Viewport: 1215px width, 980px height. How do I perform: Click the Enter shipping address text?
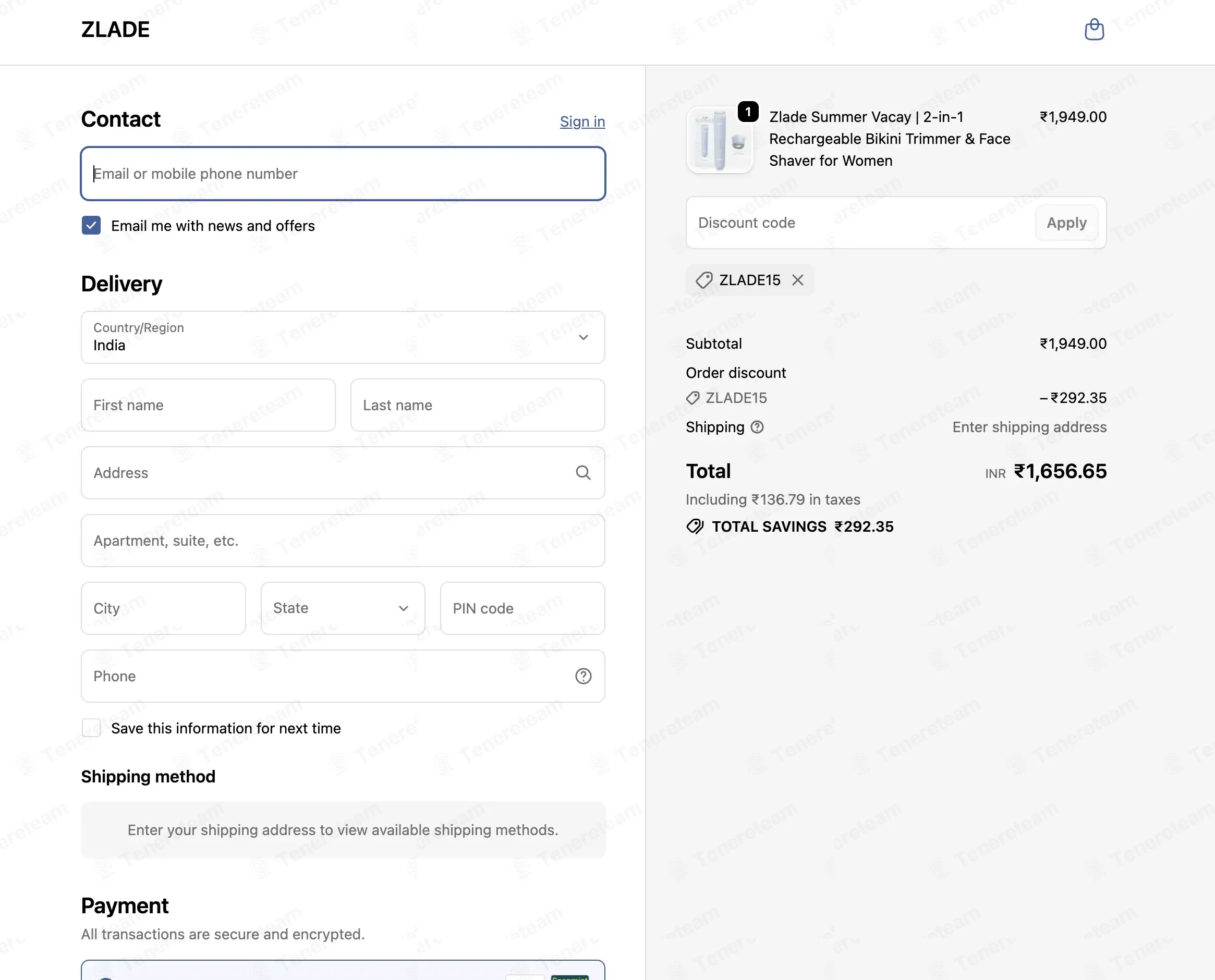[1029, 427]
